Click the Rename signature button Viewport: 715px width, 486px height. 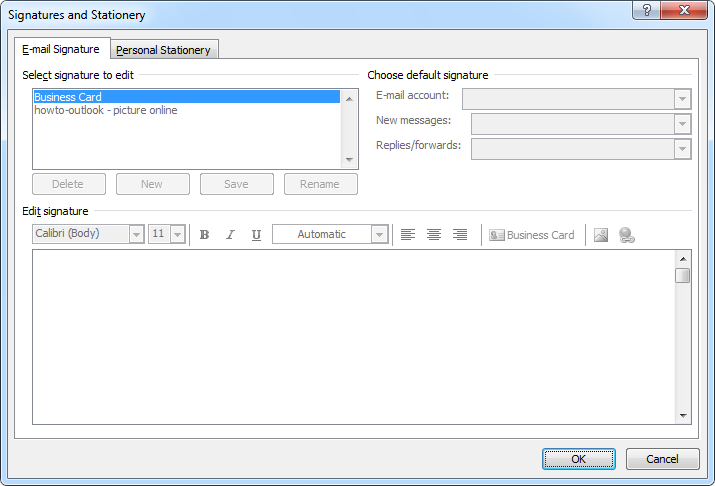coord(321,184)
